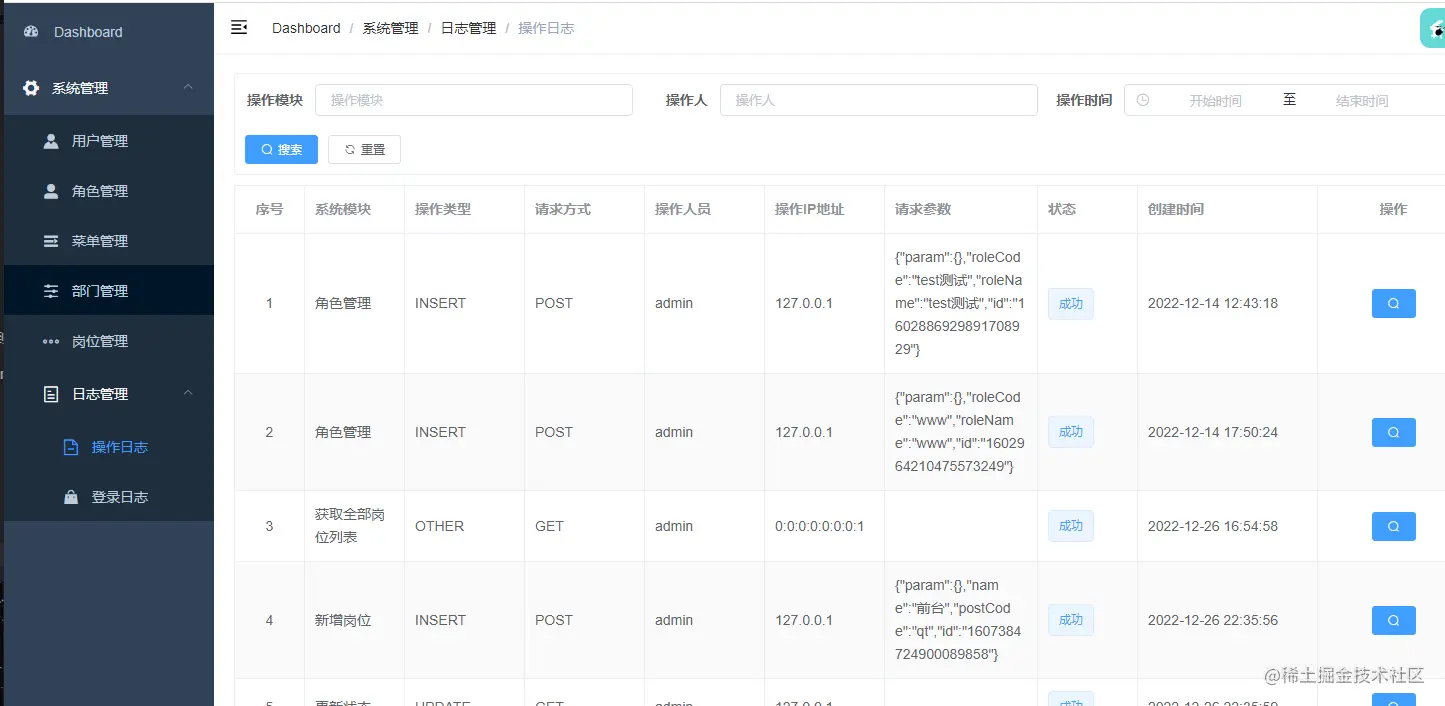Viewport: 1445px width, 706px height.
Task: Click the 成功 status tag in row 1
Action: 1071,304
